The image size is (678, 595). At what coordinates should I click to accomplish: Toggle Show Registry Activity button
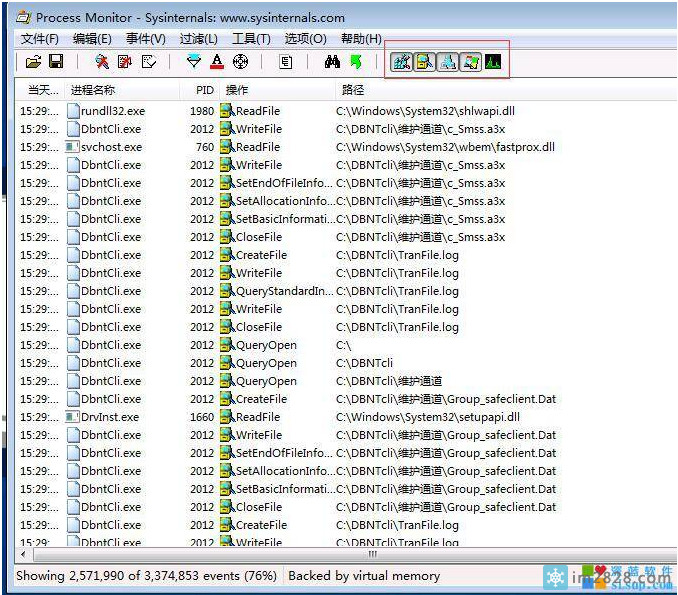[401, 62]
